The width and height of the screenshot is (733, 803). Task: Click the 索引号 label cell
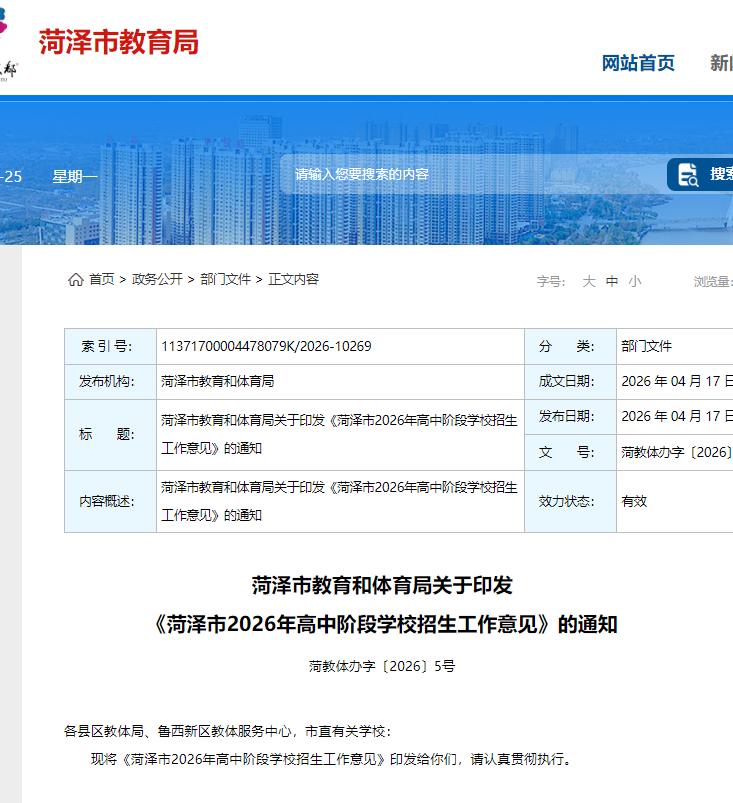(110, 346)
